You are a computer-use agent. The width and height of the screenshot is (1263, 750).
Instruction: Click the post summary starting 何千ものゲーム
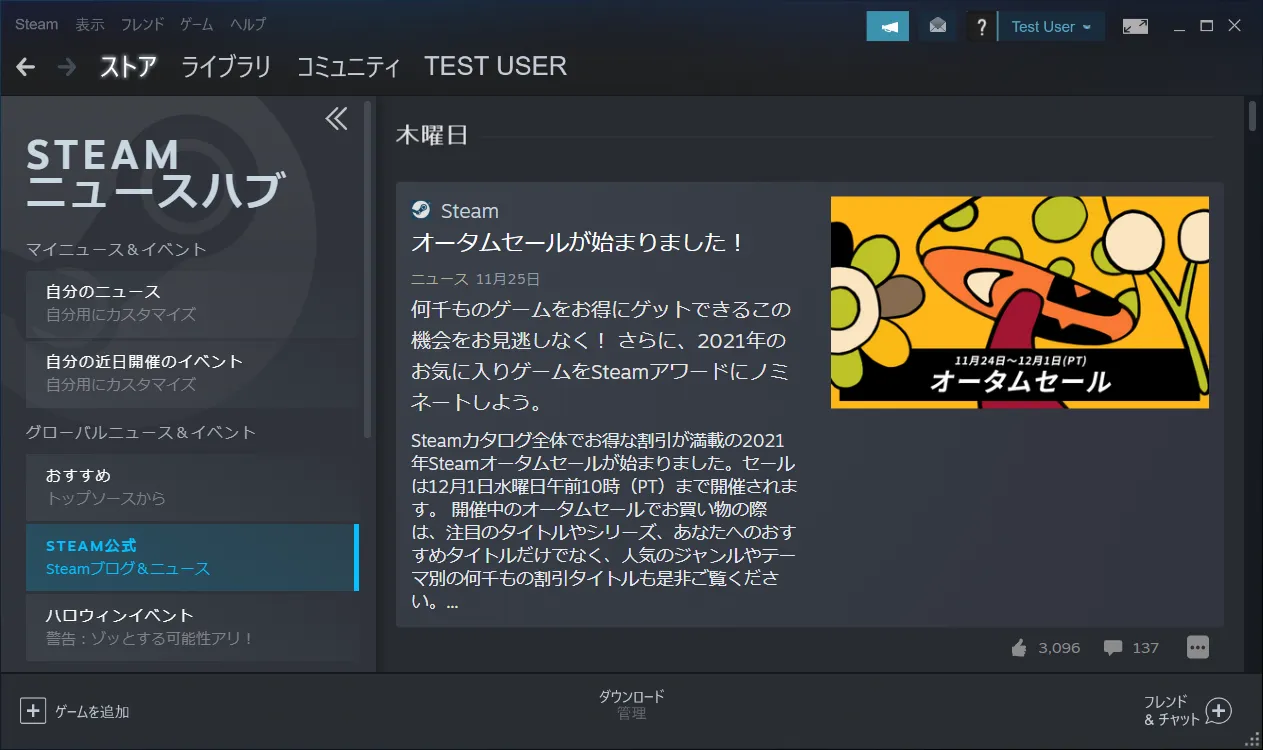pos(600,355)
